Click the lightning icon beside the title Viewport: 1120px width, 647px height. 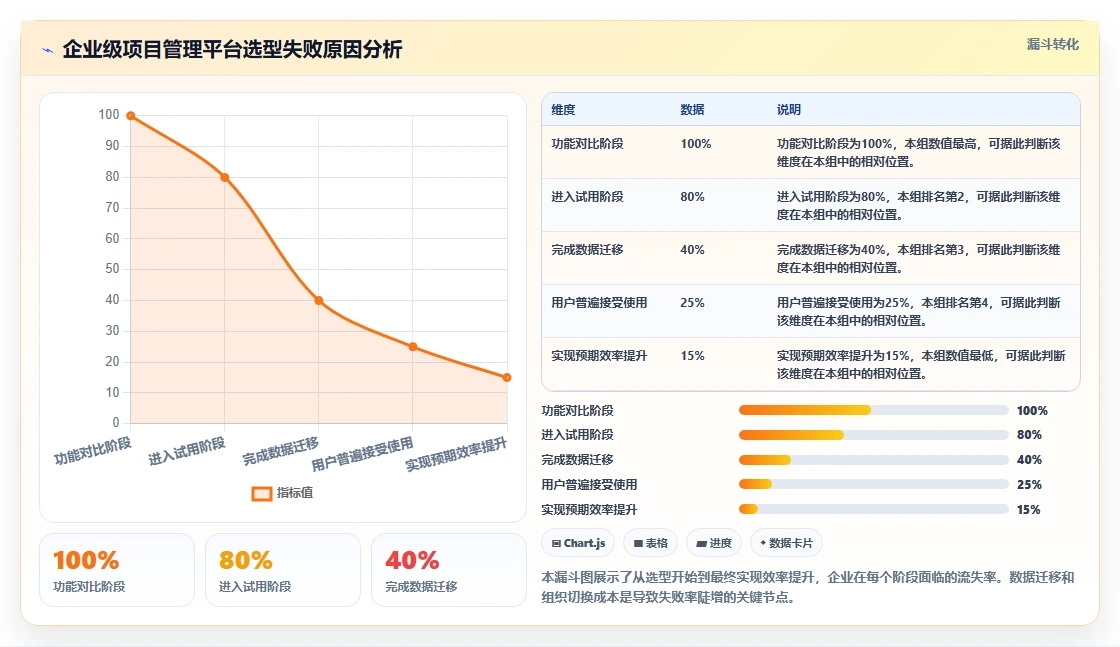tap(48, 50)
